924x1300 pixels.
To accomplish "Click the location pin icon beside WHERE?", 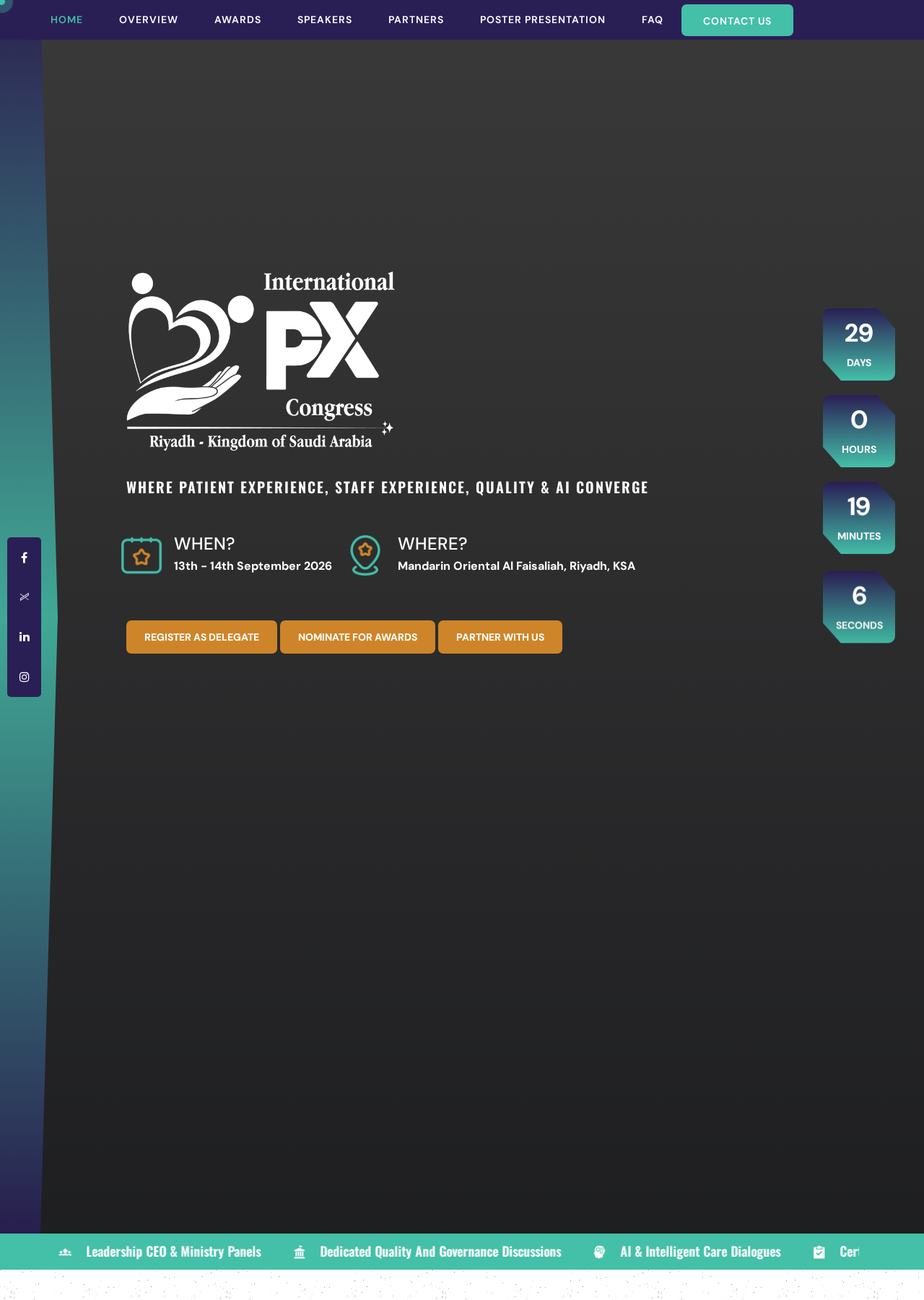I will click(x=365, y=555).
